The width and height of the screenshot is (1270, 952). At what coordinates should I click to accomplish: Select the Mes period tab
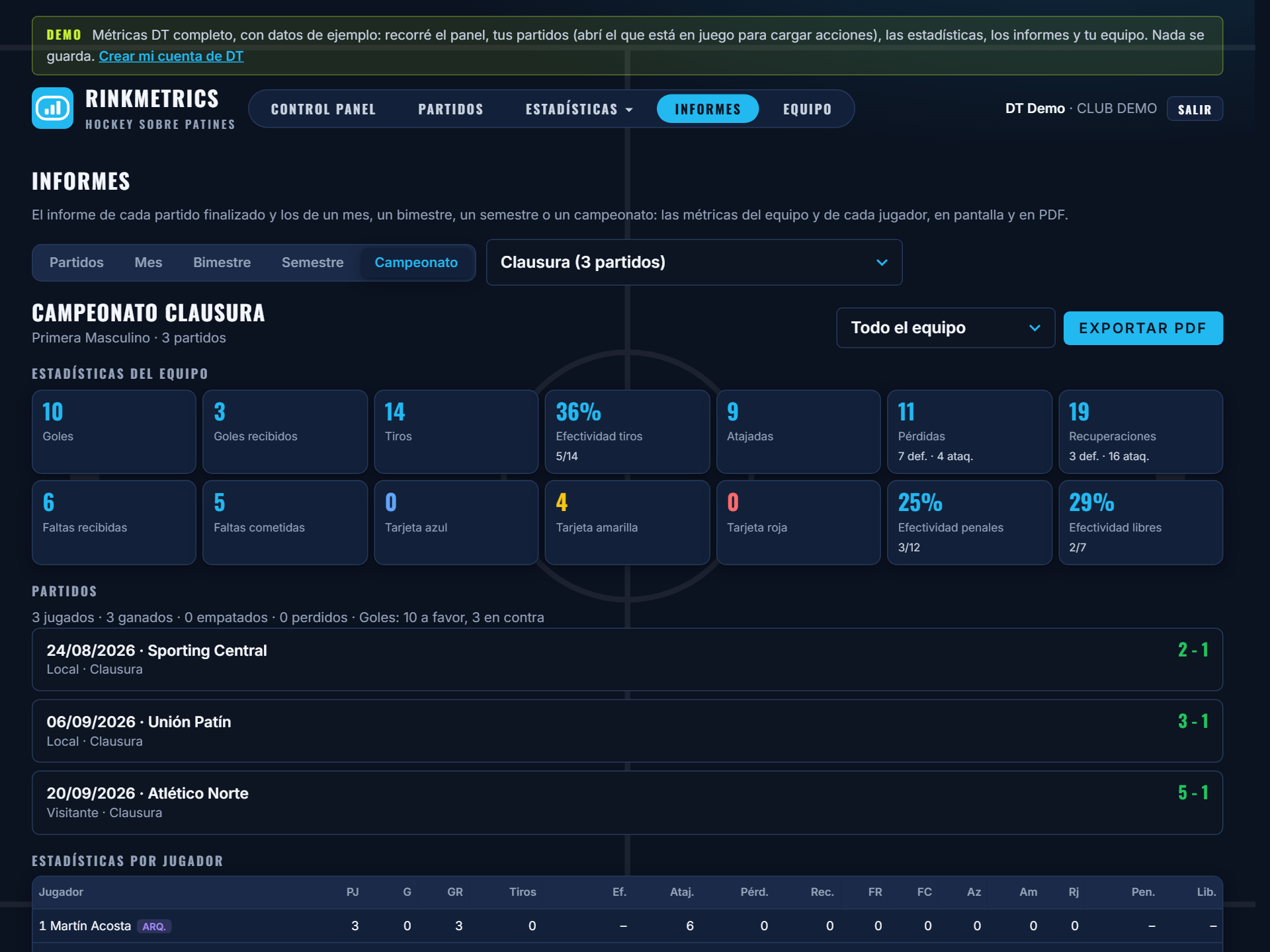[148, 262]
